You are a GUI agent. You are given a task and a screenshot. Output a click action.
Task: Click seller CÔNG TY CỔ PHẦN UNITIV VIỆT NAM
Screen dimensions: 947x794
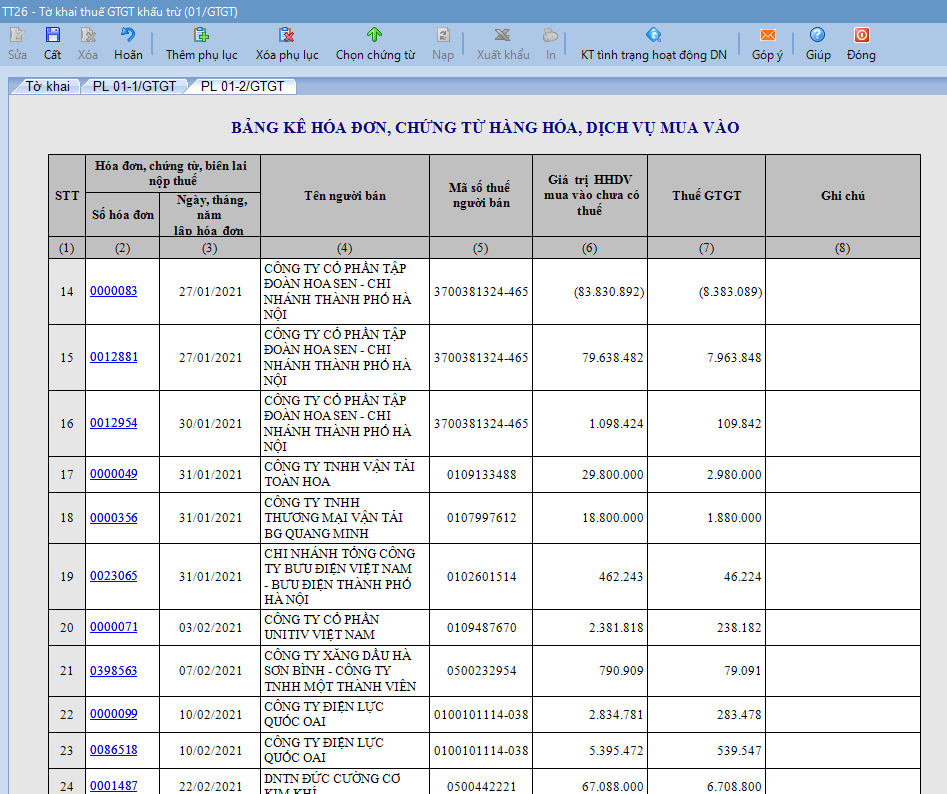(x=345, y=627)
